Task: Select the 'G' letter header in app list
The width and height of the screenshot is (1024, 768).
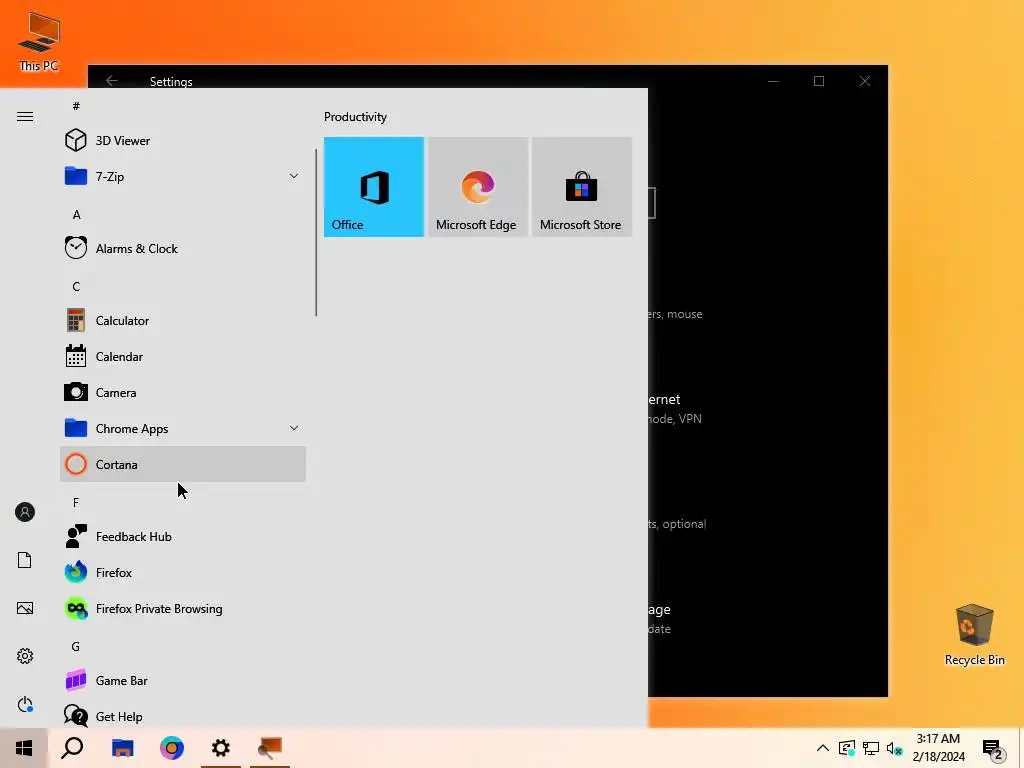Action: [76, 647]
